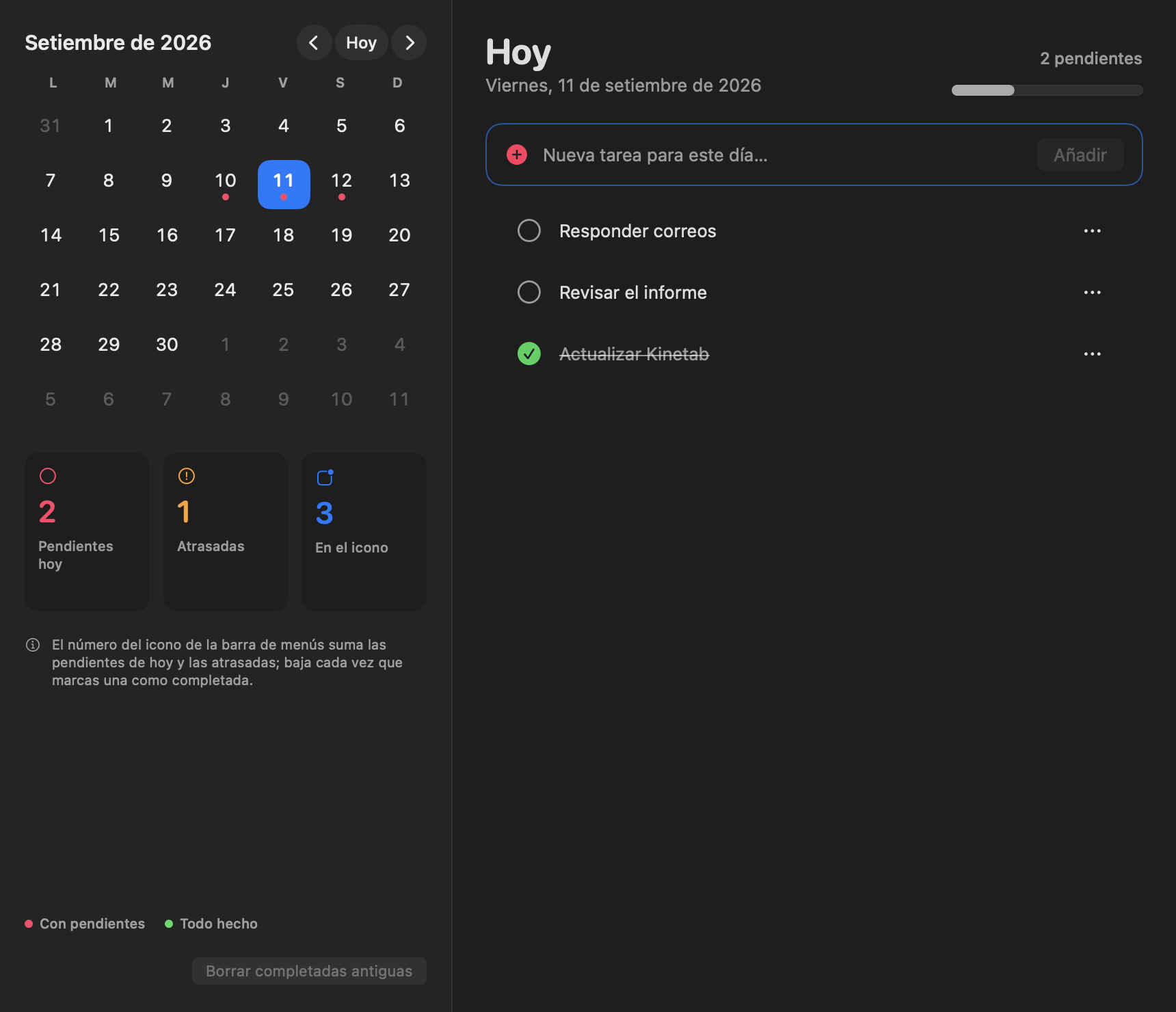Click Borrar completadas antiguas
The height and width of the screenshot is (1012, 1176).
[309, 971]
